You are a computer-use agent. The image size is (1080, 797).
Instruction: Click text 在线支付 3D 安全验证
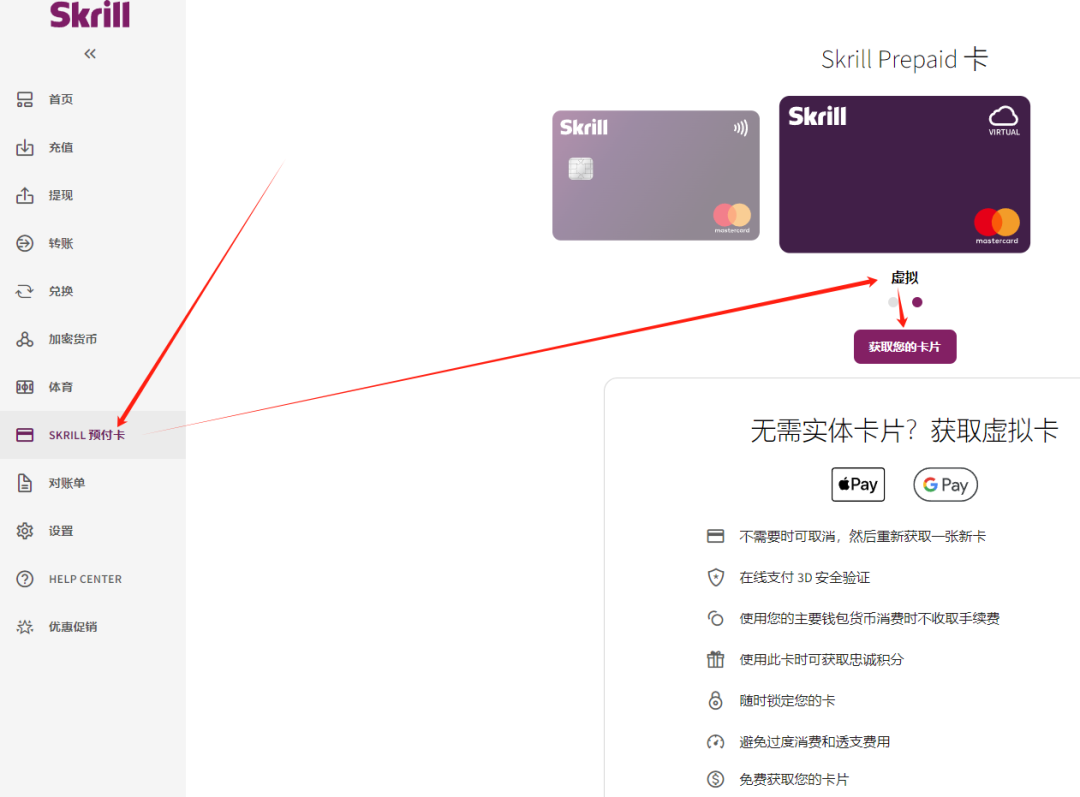point(804,577)
